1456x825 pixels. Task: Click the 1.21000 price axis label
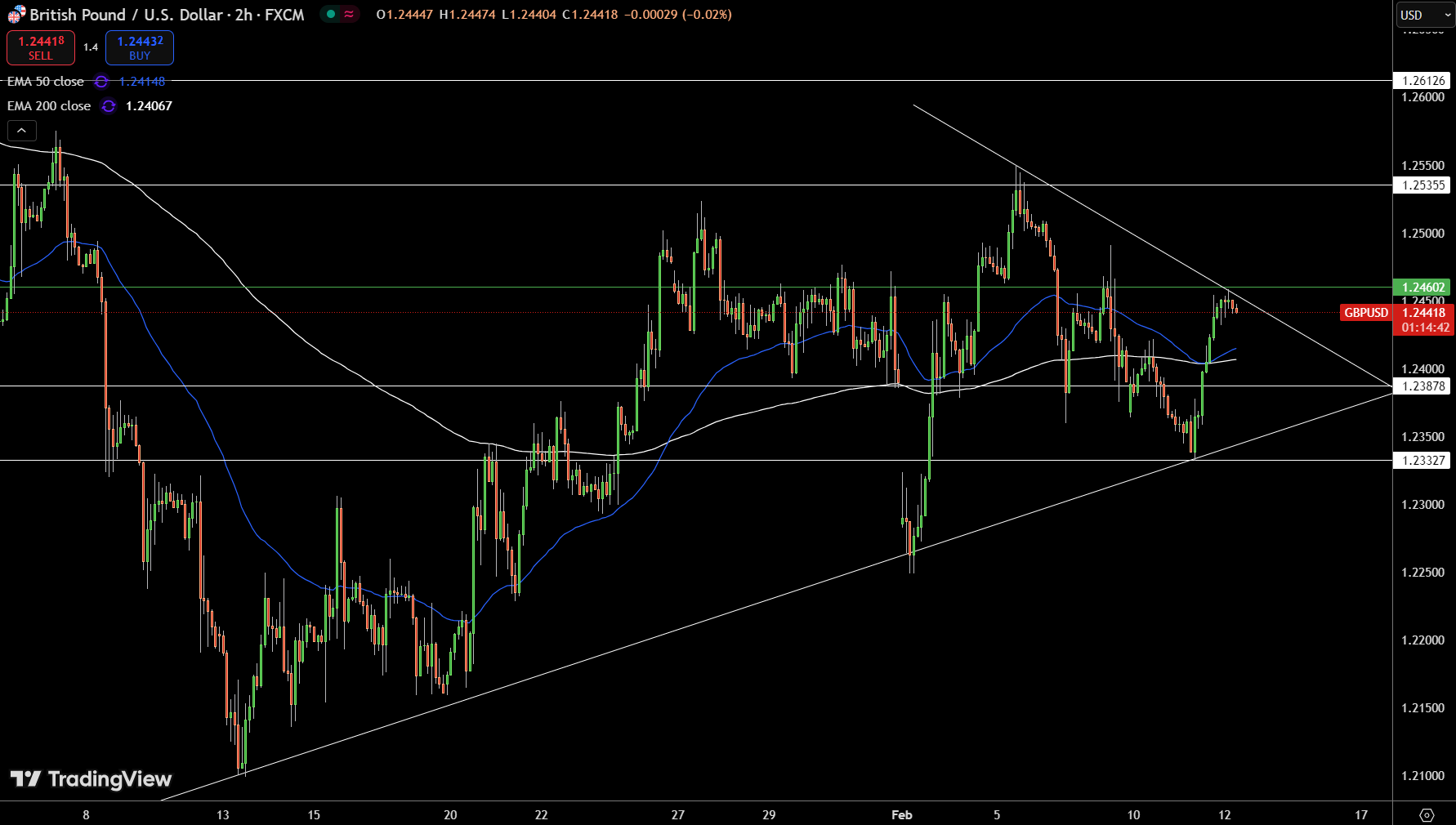point(1423,776)
